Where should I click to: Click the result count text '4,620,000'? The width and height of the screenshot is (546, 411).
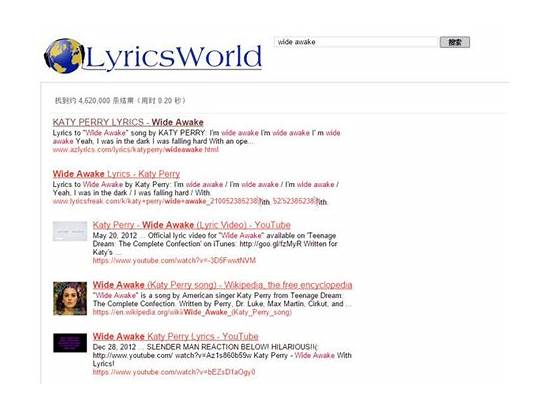click(94, 101)
